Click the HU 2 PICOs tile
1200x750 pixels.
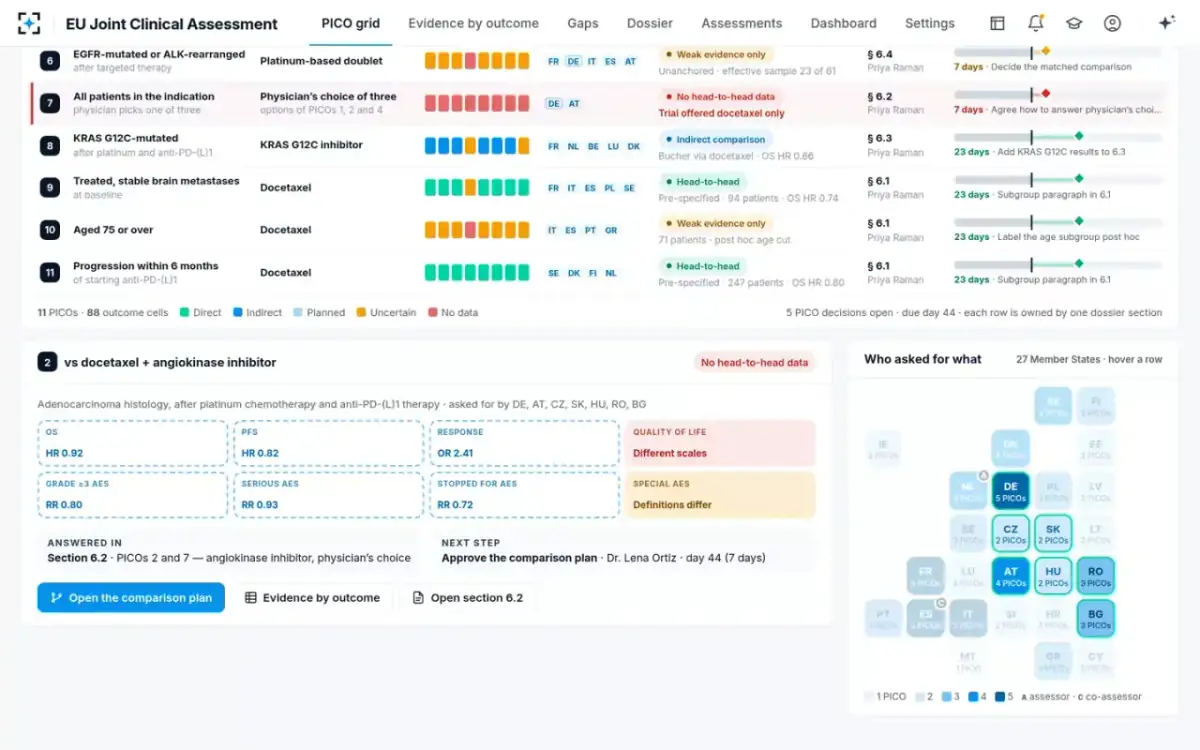point(1053,576)
